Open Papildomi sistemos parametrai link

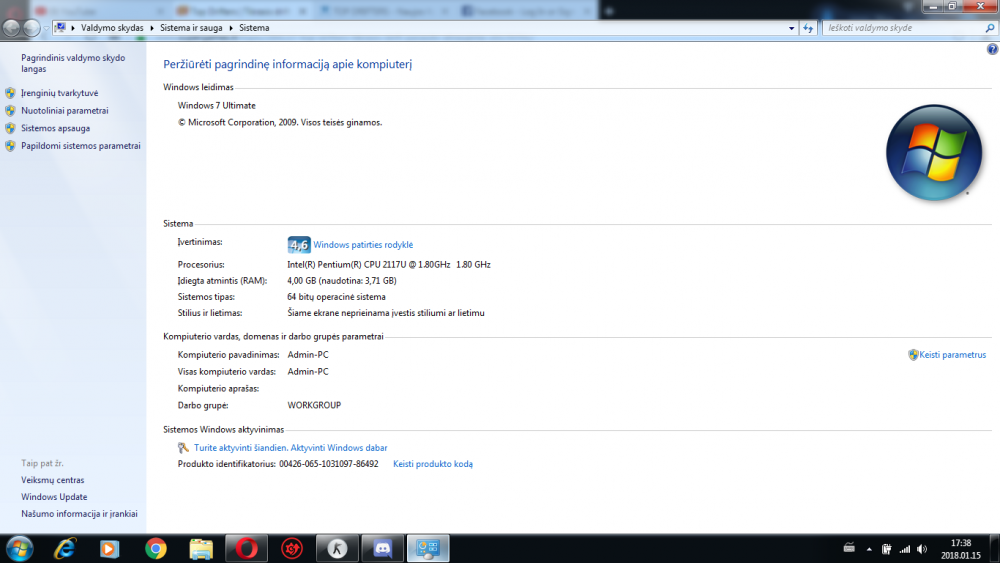80,146
